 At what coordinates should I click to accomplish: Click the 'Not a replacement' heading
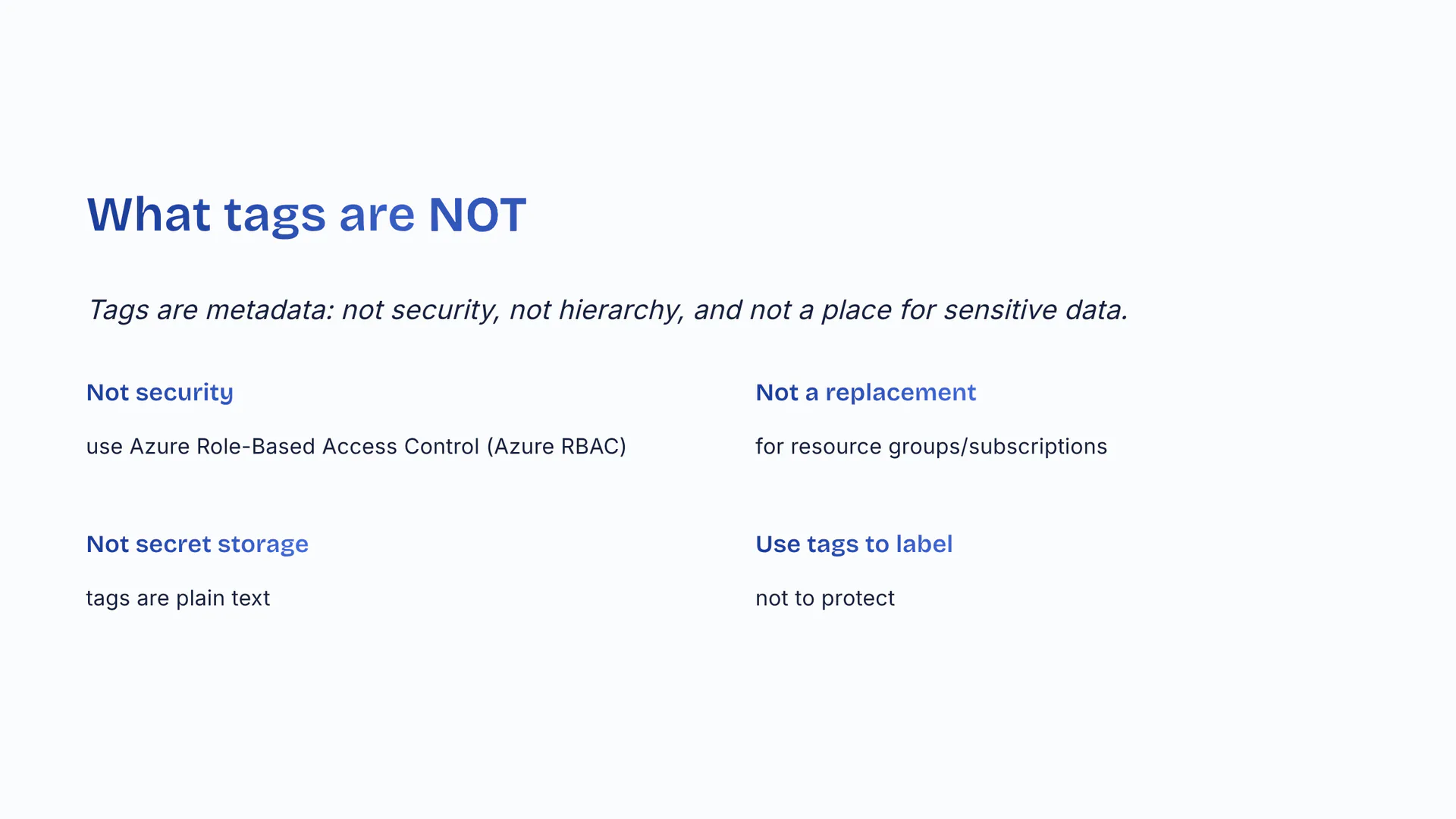(x=865, y=392)
